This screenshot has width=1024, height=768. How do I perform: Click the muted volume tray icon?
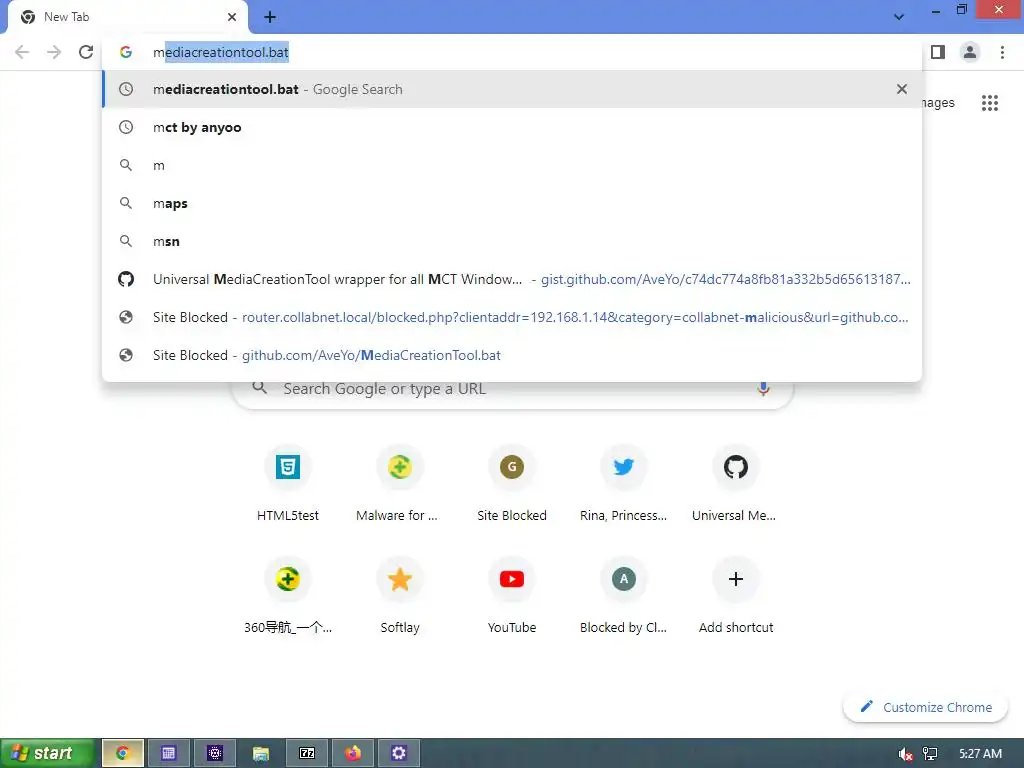(904, 754)
